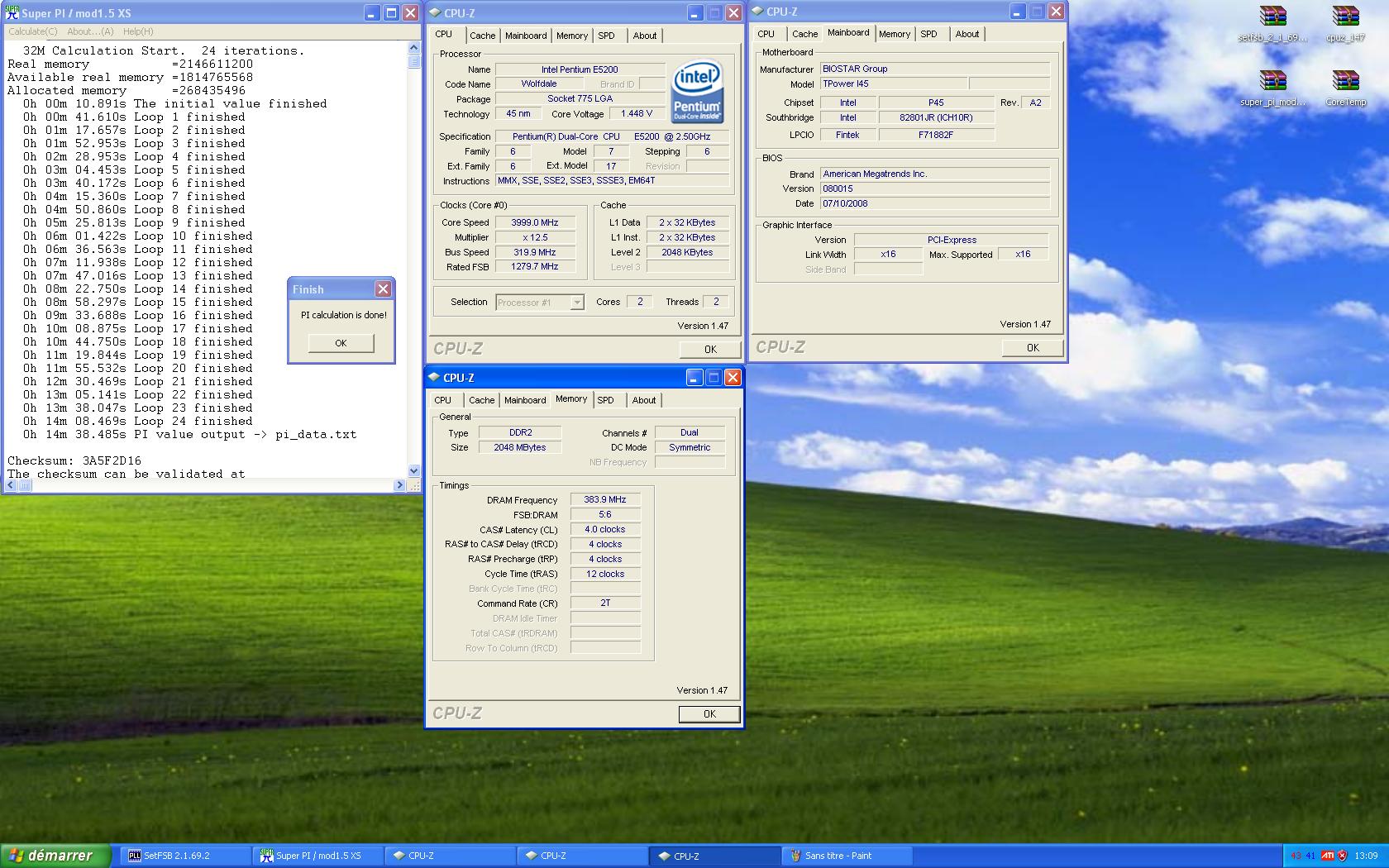Click OK in the CPU-Z CPU window
Image resolution: width=1389 pixels, height=868 pixels.
(710, 349)
